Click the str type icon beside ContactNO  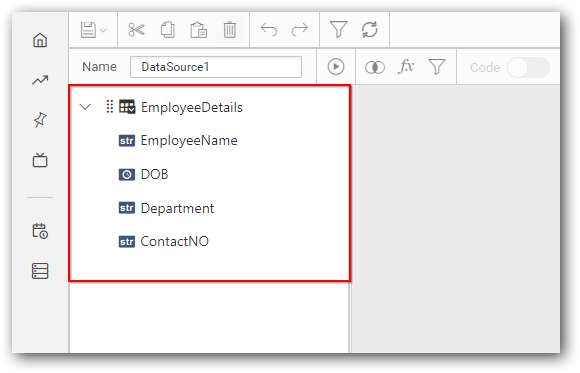click(x=127, y=242)
